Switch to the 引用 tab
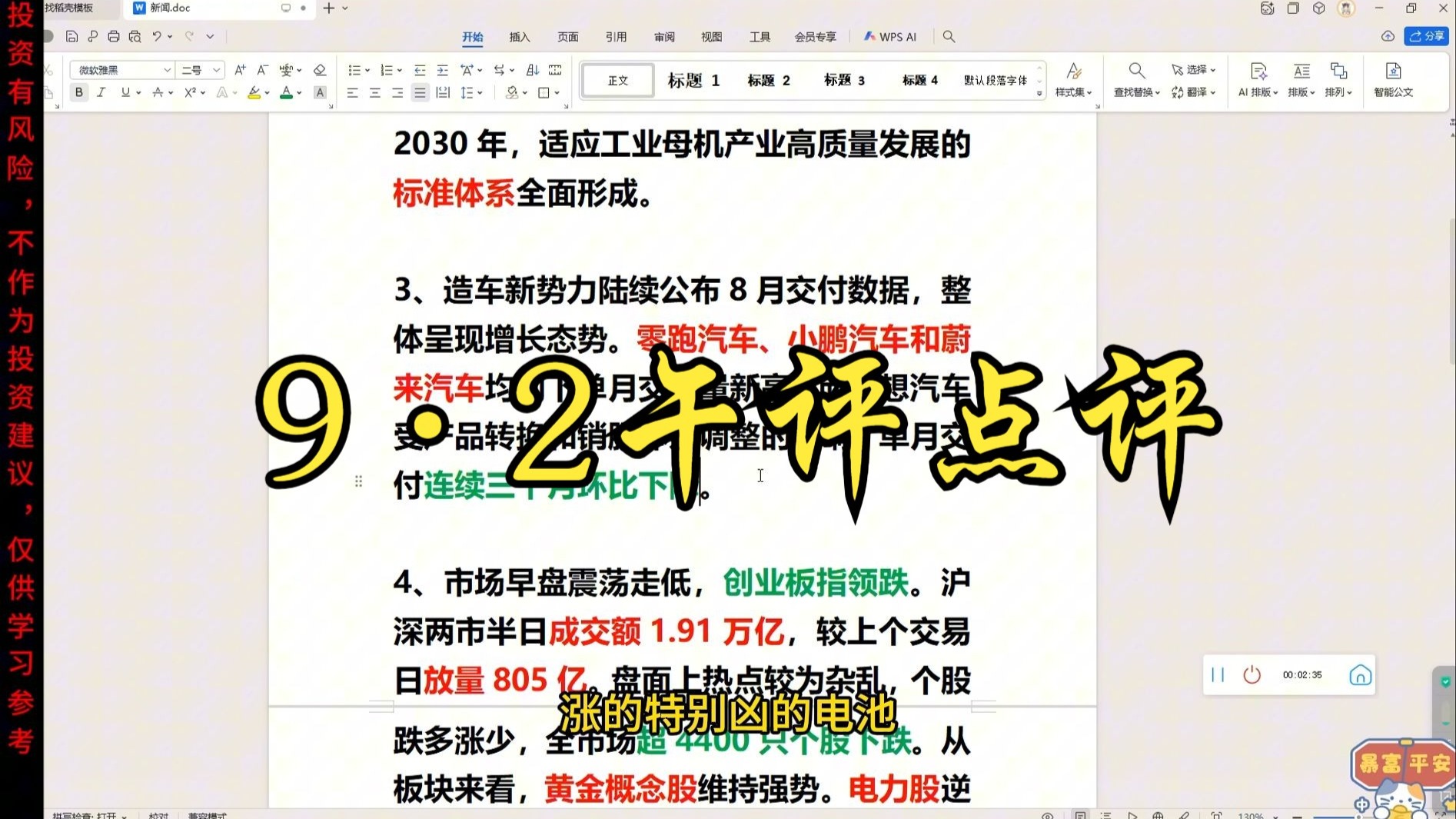 [x=616, y=37]
